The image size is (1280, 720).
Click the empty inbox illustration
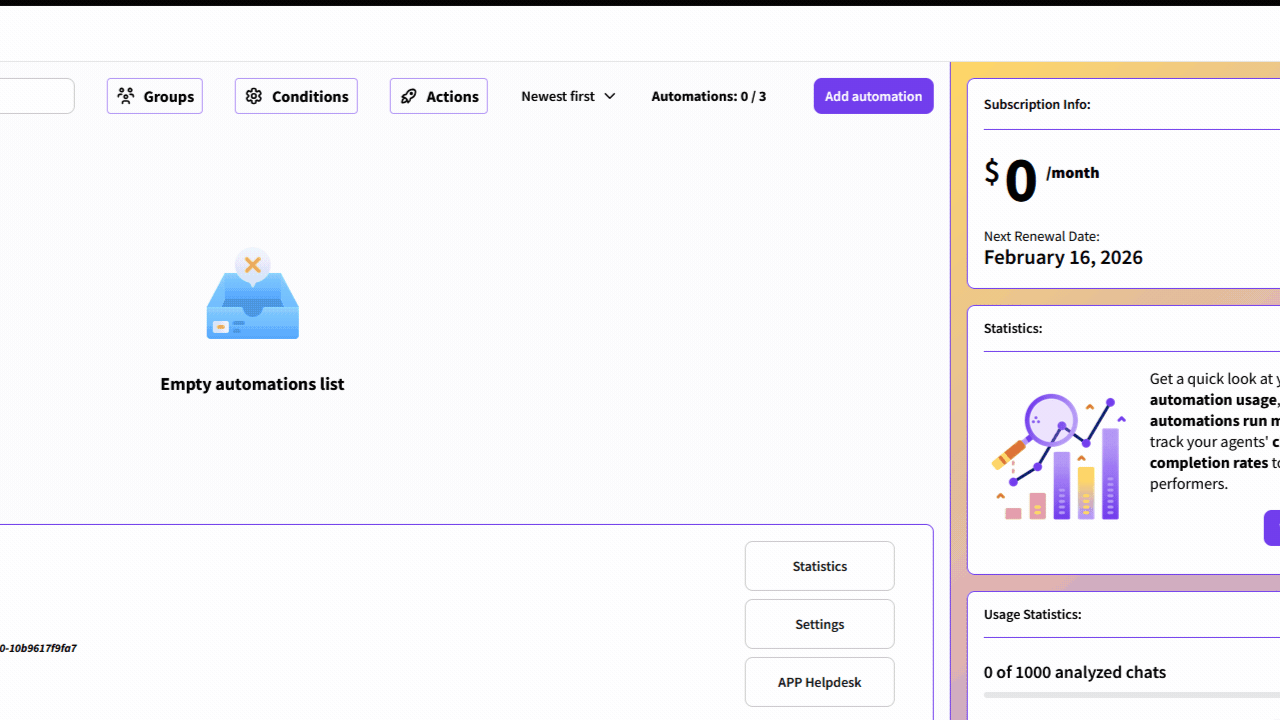click(x=252, y=295)
